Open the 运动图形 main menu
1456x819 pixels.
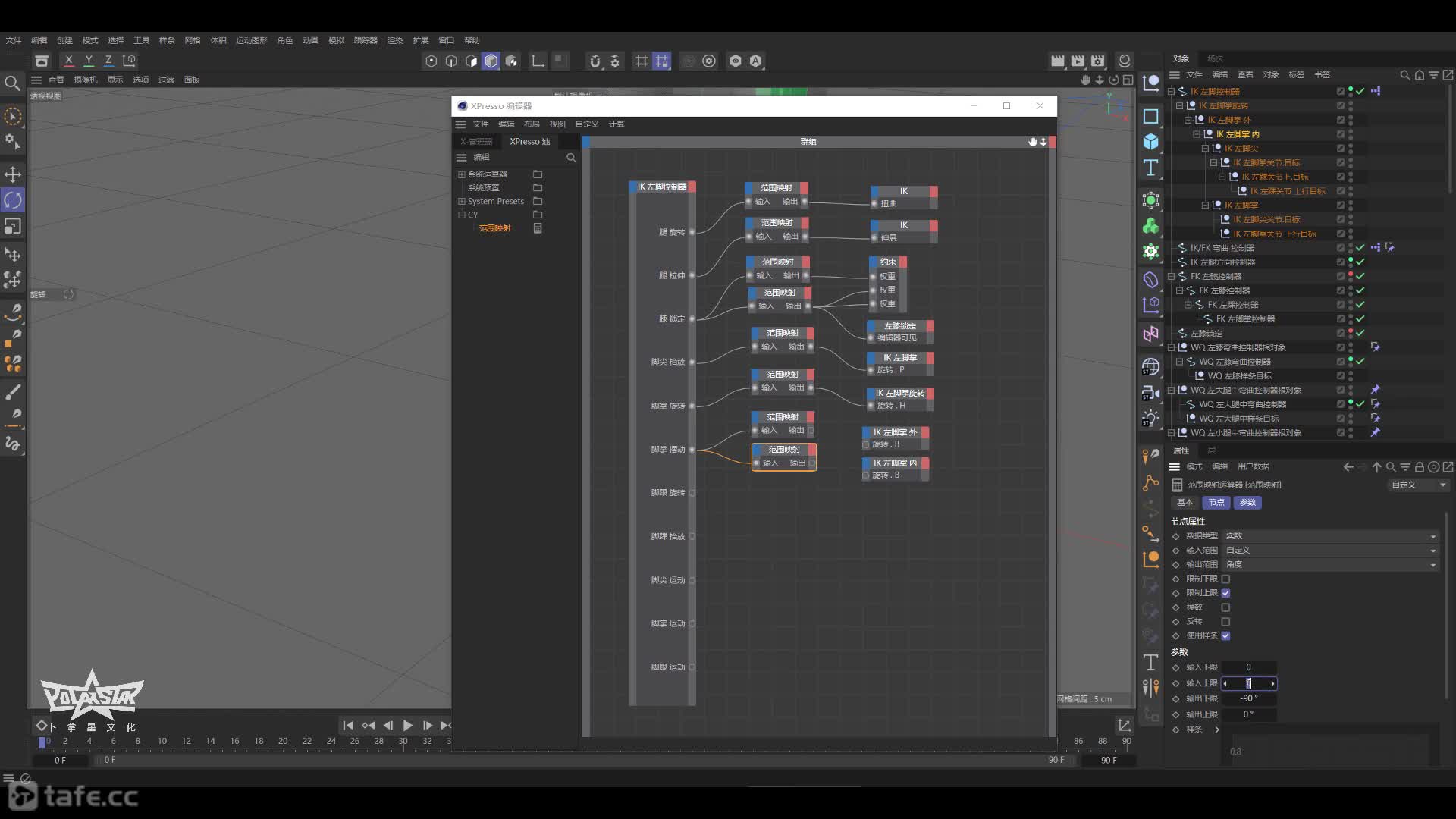(x=251, y=41)
